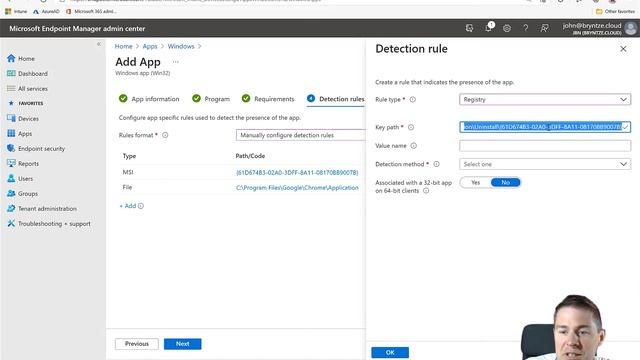Image resolution: width=640 pixels, height=360 pixels.
Task: Open All services list icon
Action: 11,89
